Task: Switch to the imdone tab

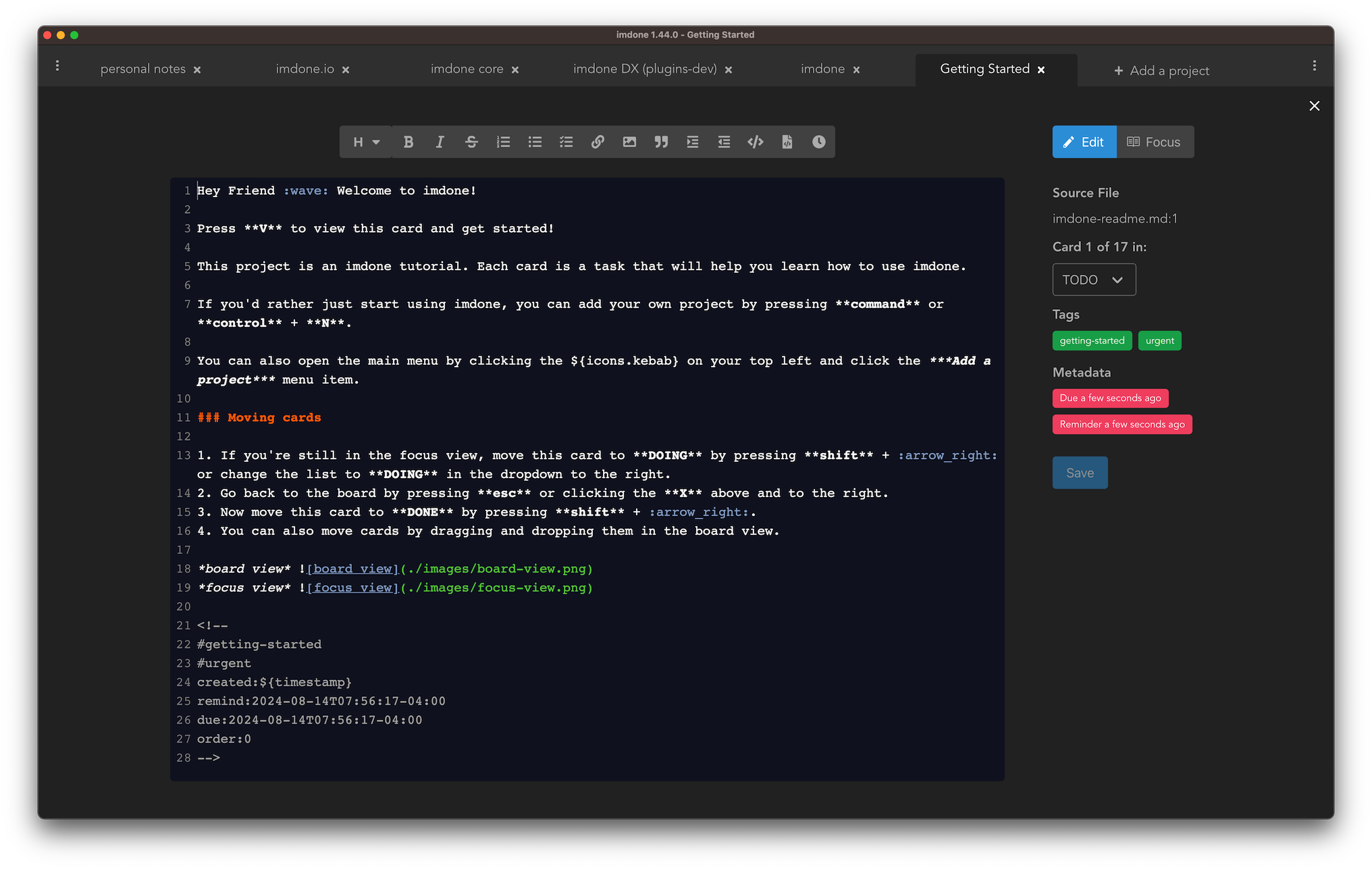Action: tap(823, 69)
